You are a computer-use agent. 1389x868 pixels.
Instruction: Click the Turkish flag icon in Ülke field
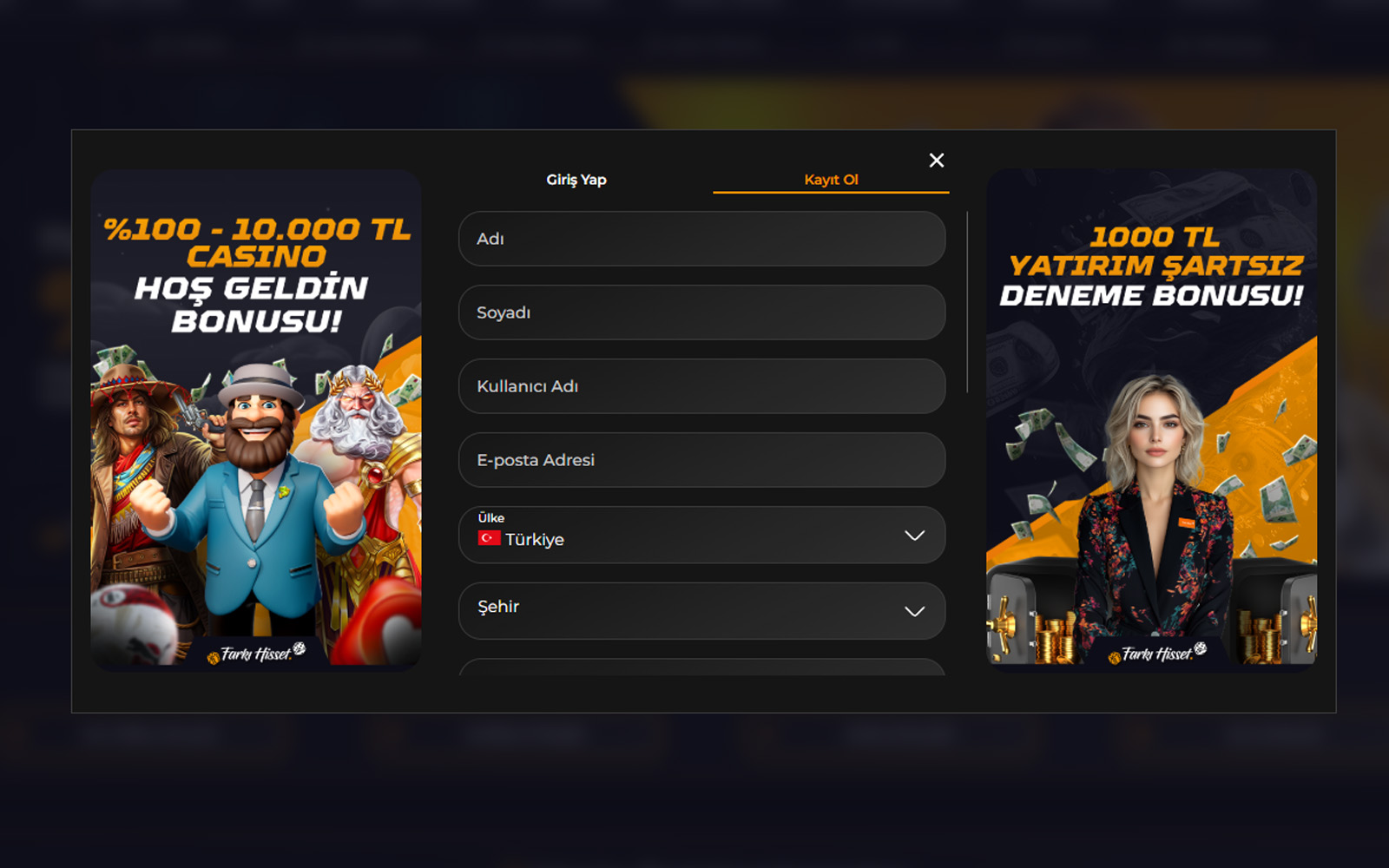489,538
